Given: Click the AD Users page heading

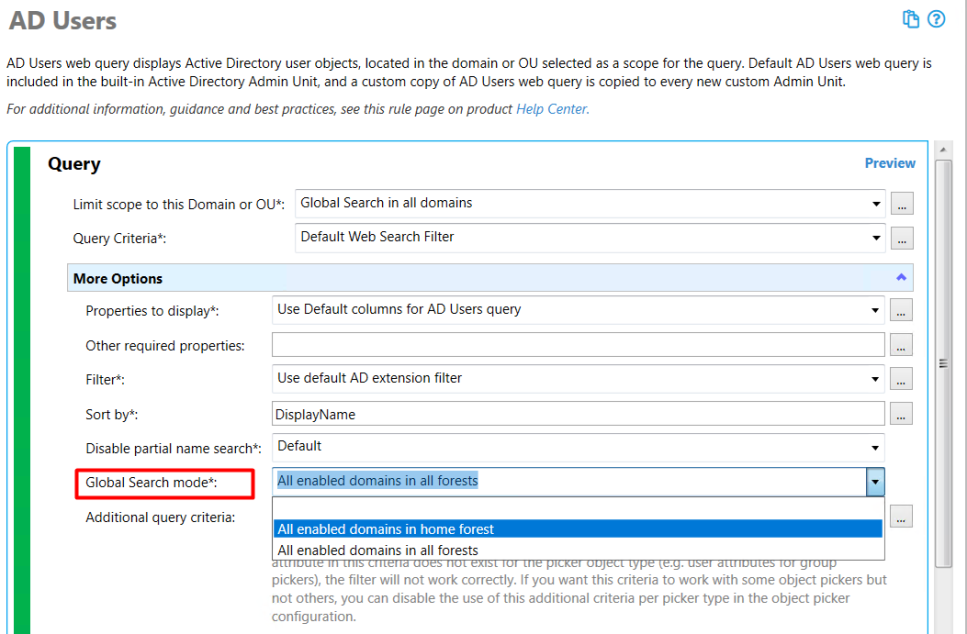Looking at the screenshot, I should pyautogui.click(x=62, y=21).
